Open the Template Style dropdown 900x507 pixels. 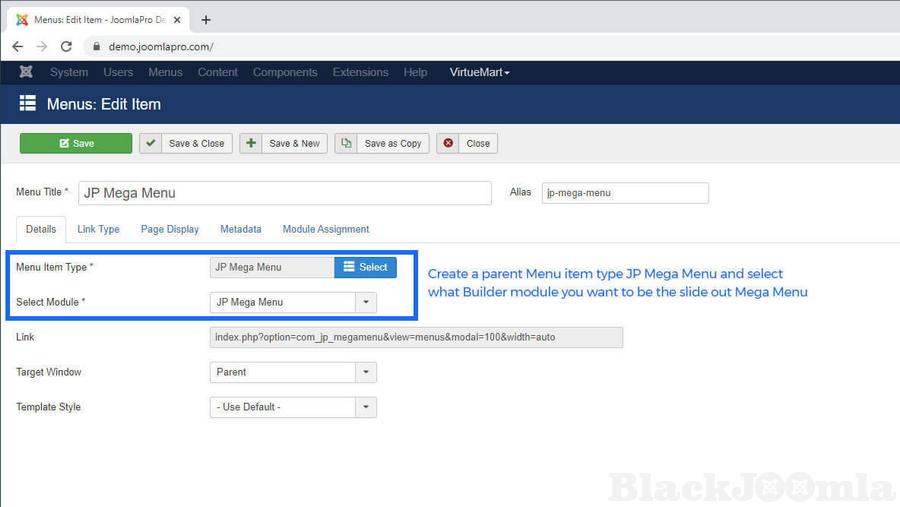click(x=293, y=407)
